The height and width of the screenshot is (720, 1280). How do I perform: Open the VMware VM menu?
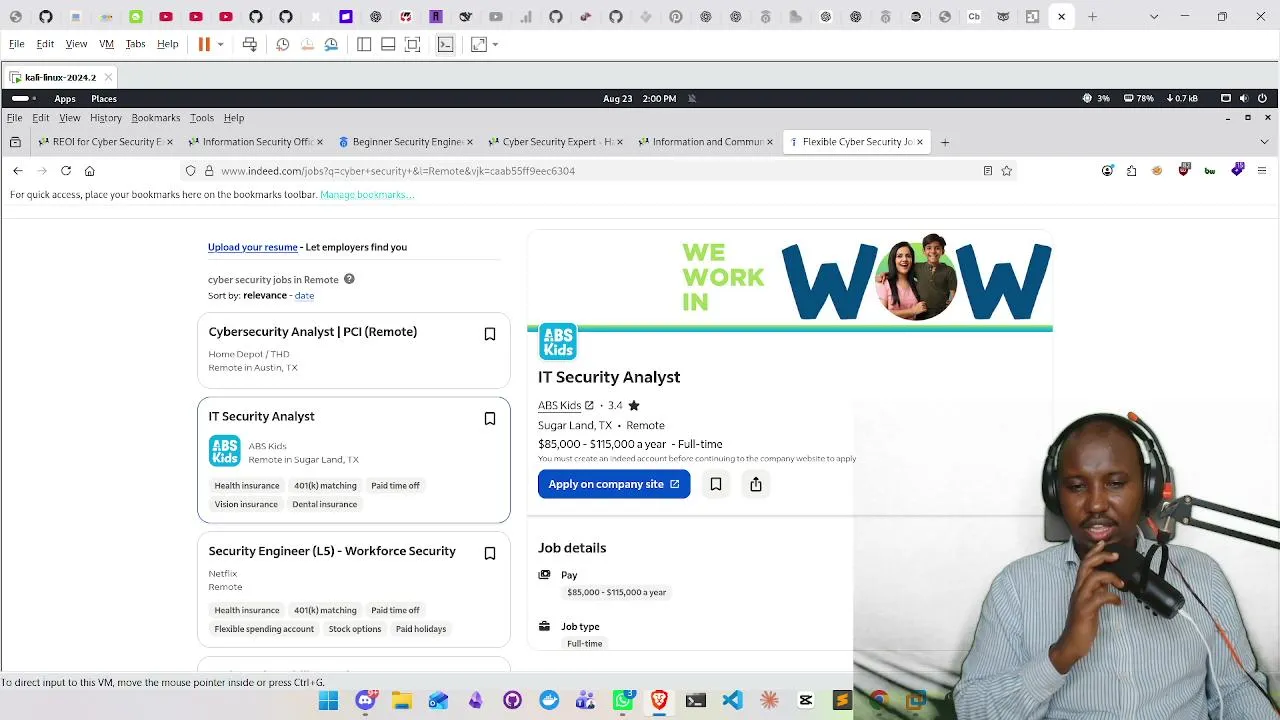coord(106,44)
